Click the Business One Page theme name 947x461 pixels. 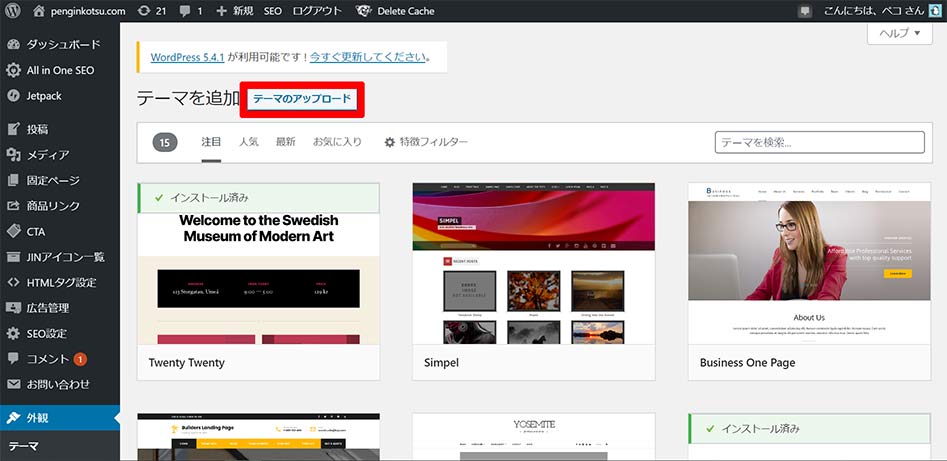pyautogui.click(x=747, y=363)
